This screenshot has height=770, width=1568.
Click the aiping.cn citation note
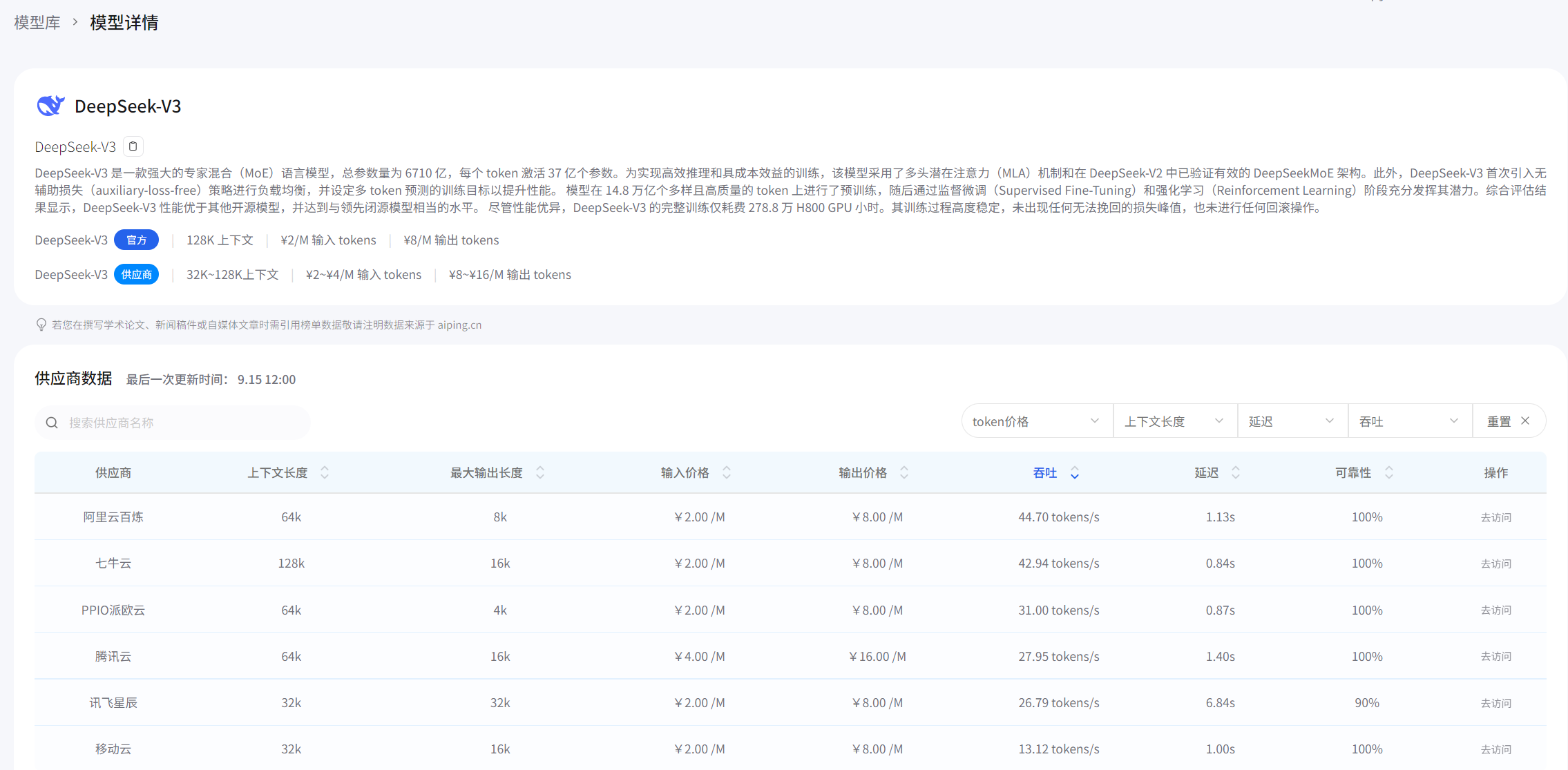[267, 325]
